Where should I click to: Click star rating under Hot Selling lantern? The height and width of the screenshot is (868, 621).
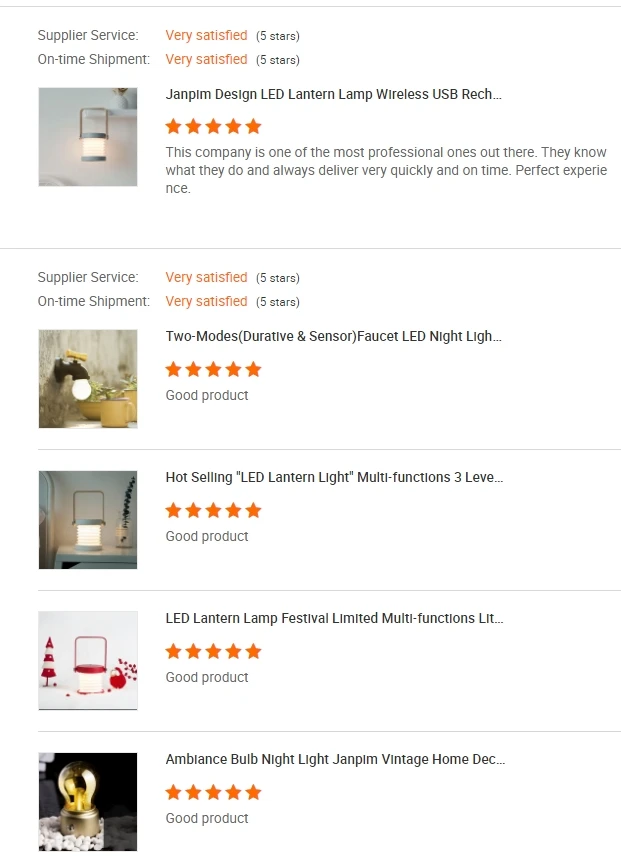[213, 510]
